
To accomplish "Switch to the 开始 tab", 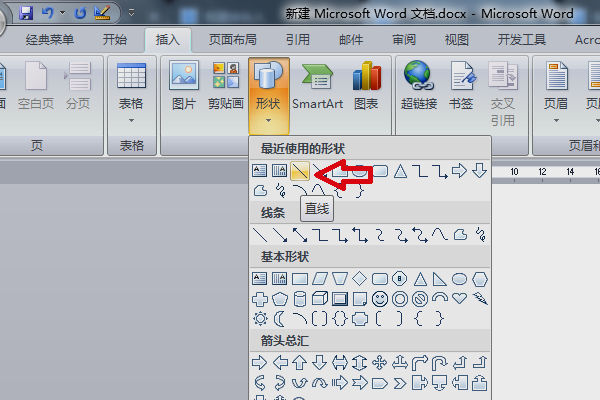I will pos(114,40).
